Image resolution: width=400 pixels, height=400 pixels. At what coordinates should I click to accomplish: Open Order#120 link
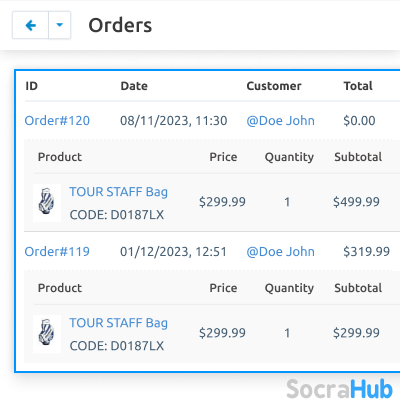(57, 120)
